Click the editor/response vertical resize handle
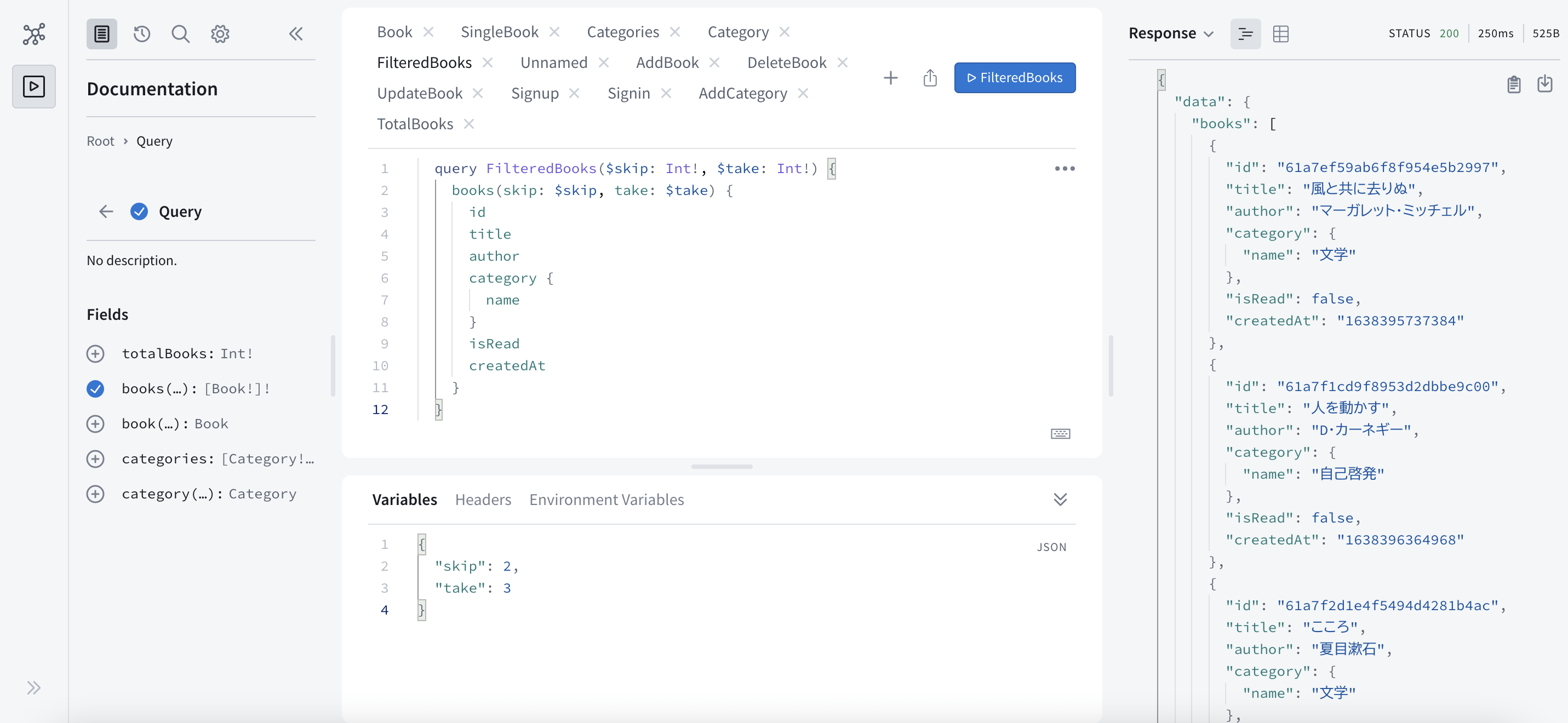1568x723 pixels. pyautogui.click(x=1111, y=366)
